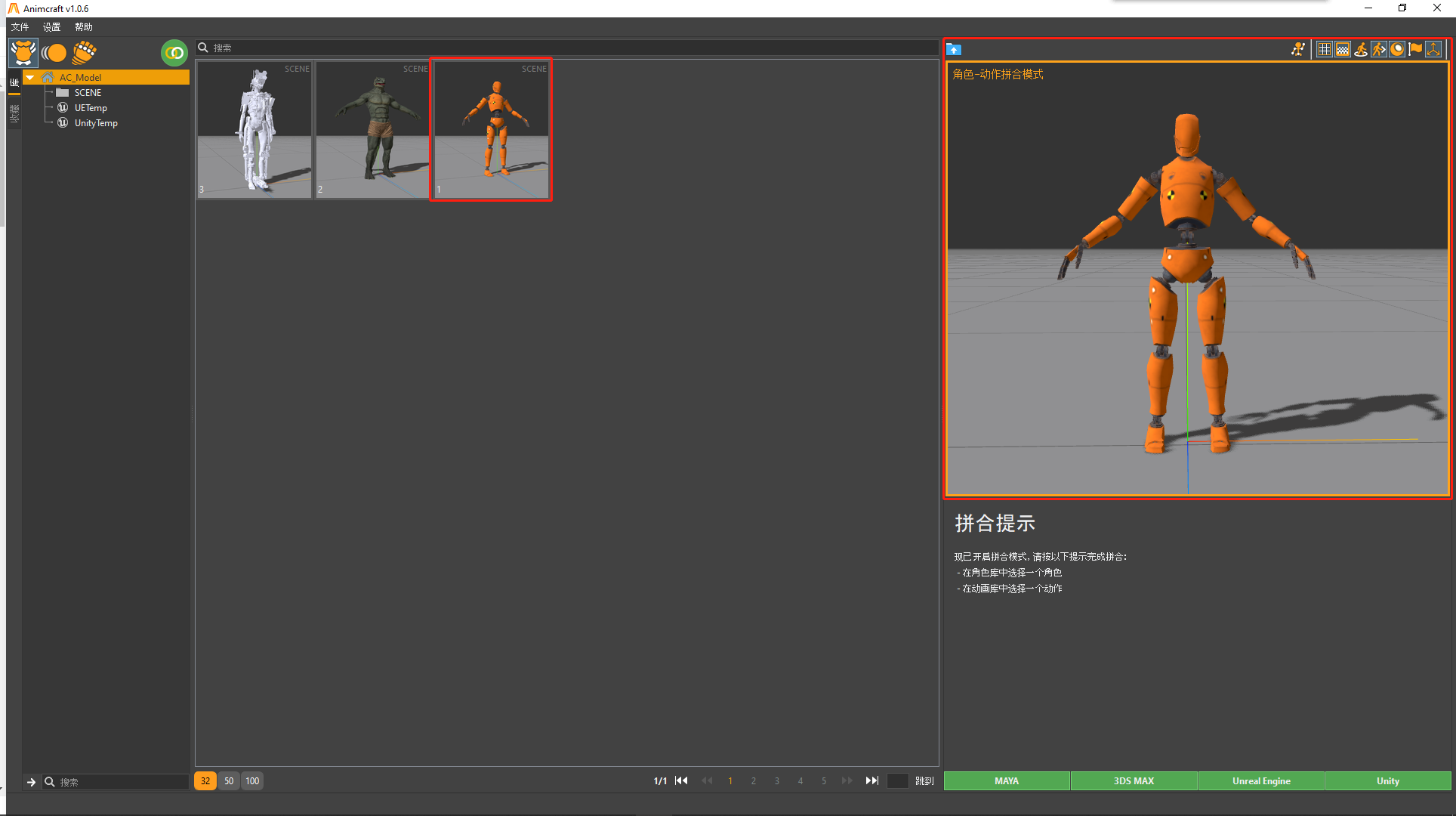This screenshot has height=822, width=1456.
Task: Select the white robot thumbnail numbered 3
Action: [x=254, y=130]
